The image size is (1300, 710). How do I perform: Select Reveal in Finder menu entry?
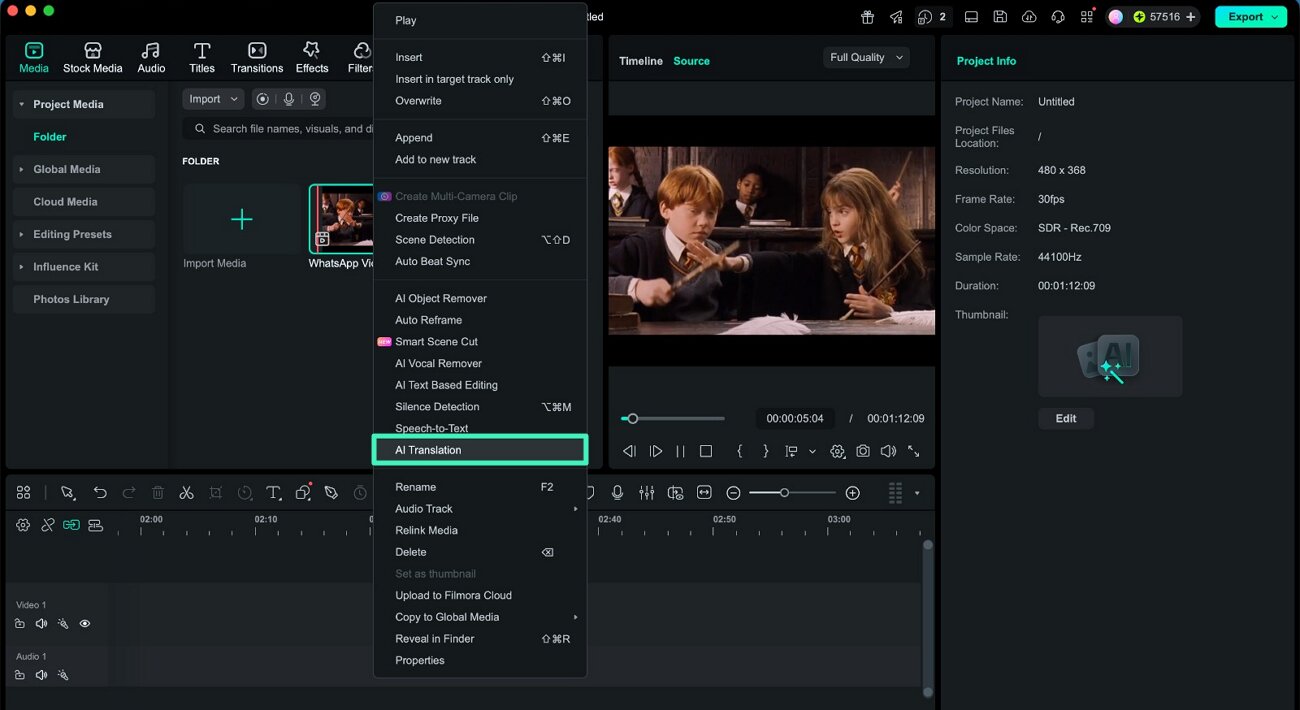pyautogui.click(x=480, y=639)
